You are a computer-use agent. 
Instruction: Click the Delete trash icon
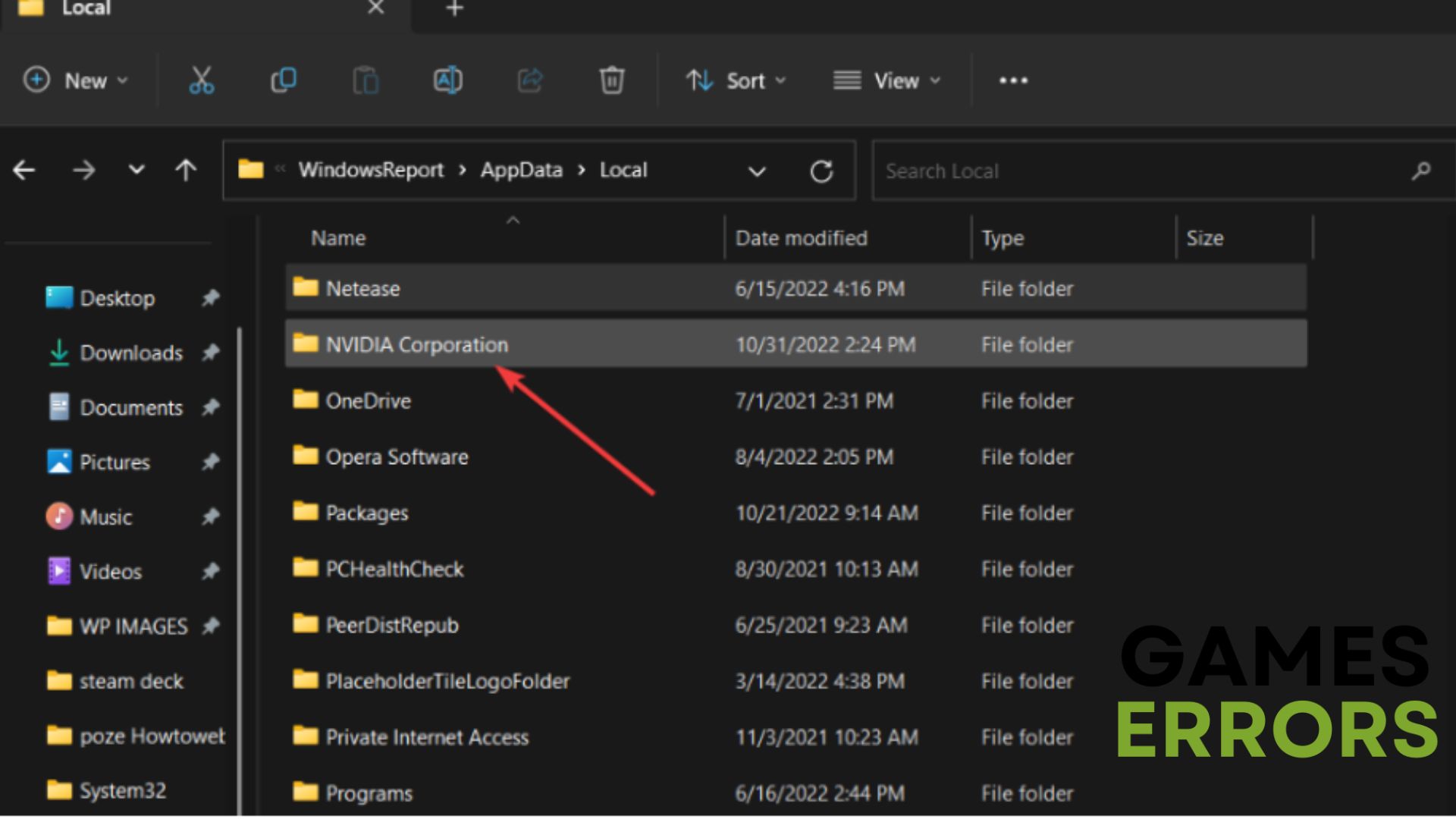point(611,80)
